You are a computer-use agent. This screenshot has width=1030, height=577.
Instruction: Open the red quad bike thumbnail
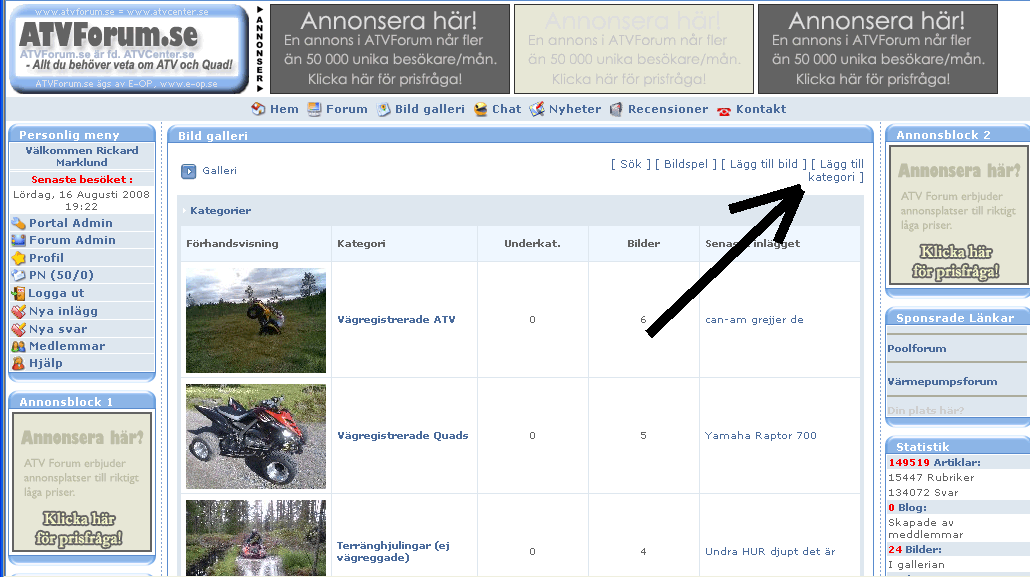[256, 436]
